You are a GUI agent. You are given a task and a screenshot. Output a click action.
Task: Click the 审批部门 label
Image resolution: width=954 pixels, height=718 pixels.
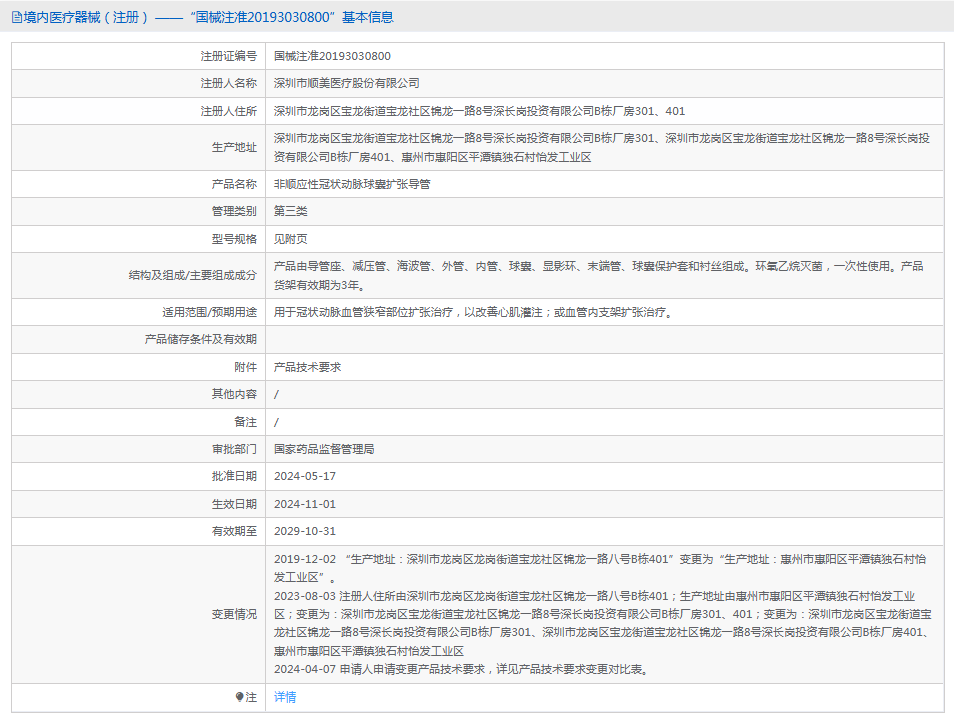pos(234,449)
